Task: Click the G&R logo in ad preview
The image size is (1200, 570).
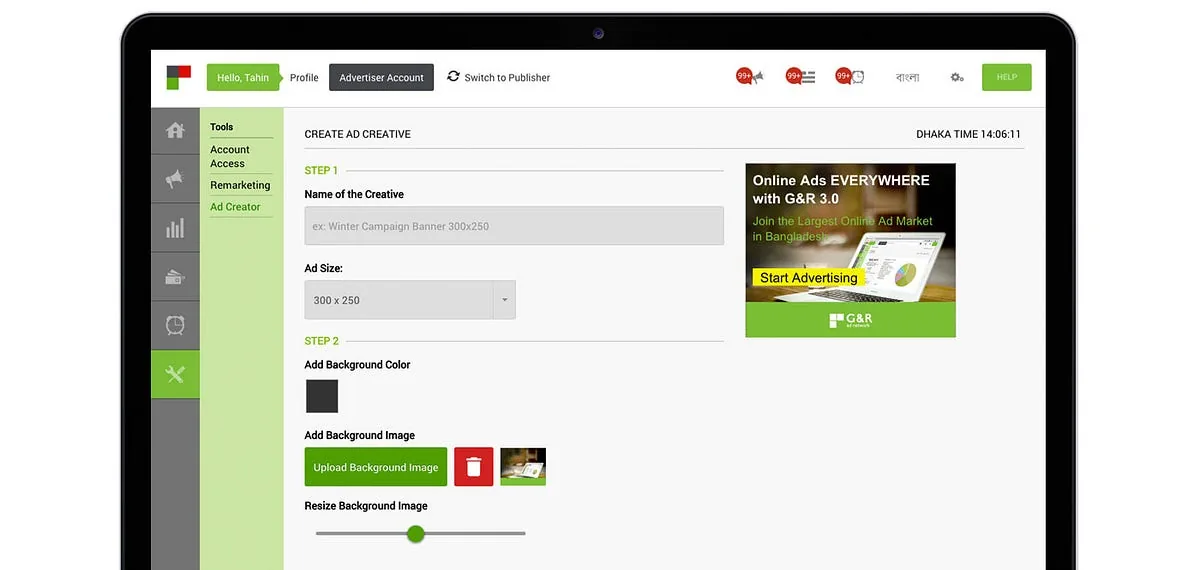Action: (x=851, y=320)
